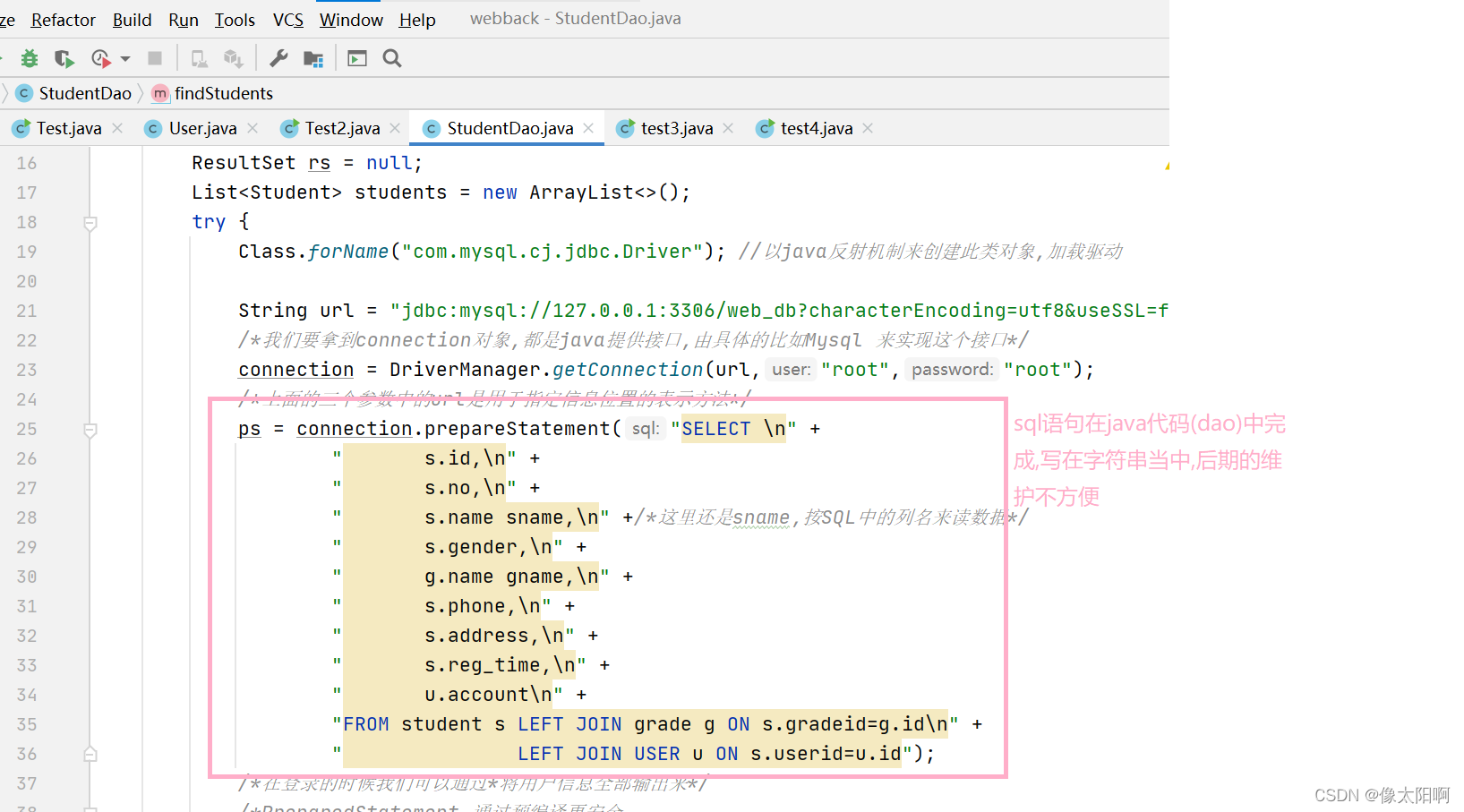This screenshot has height=812, width=1464.
Task: Click the profiler run icon
Action: (100, 58)
